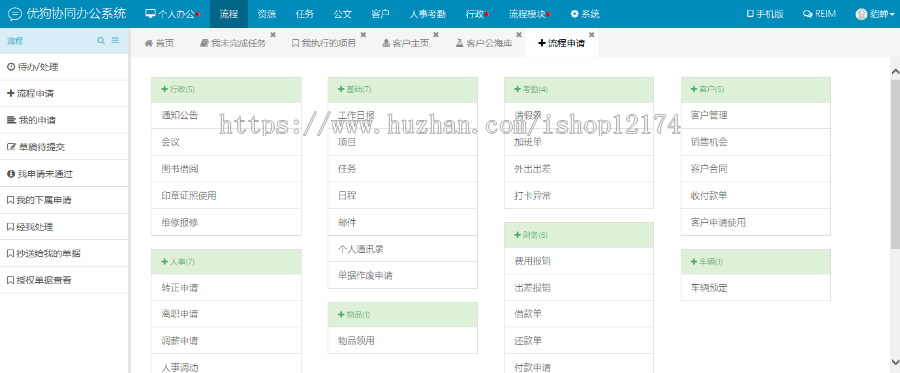This screenshot has height=373, width=900.
Task: Open REIM chat
Action: pyautogui.click(x=819, y=14)
